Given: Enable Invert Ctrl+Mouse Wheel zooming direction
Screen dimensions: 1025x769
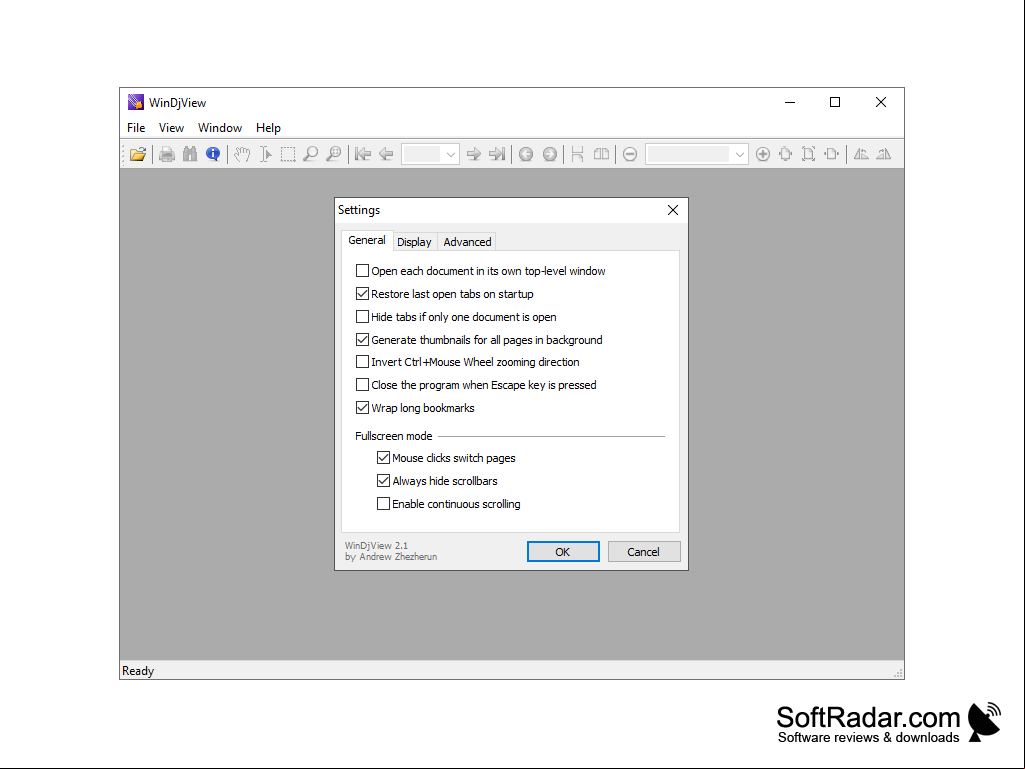Looking at the screenshot, I should tap(362, 362).
